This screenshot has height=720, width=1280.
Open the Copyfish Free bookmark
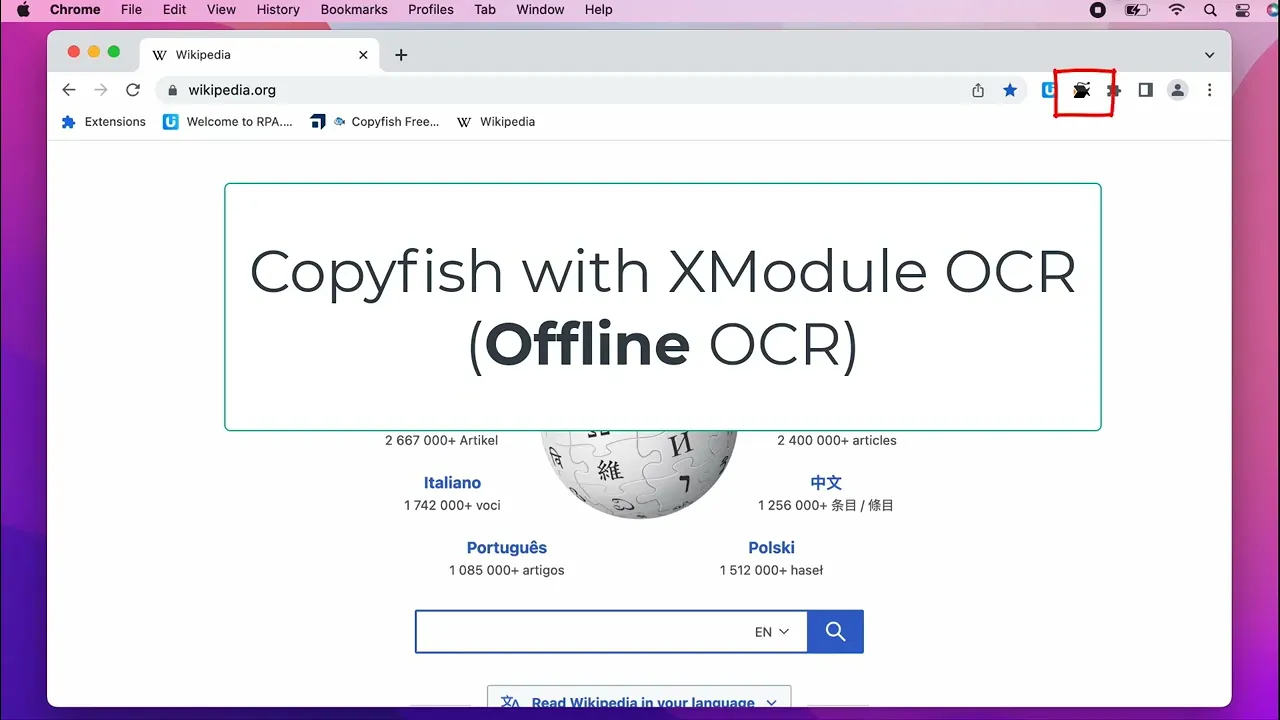click(x=375, y=122)
